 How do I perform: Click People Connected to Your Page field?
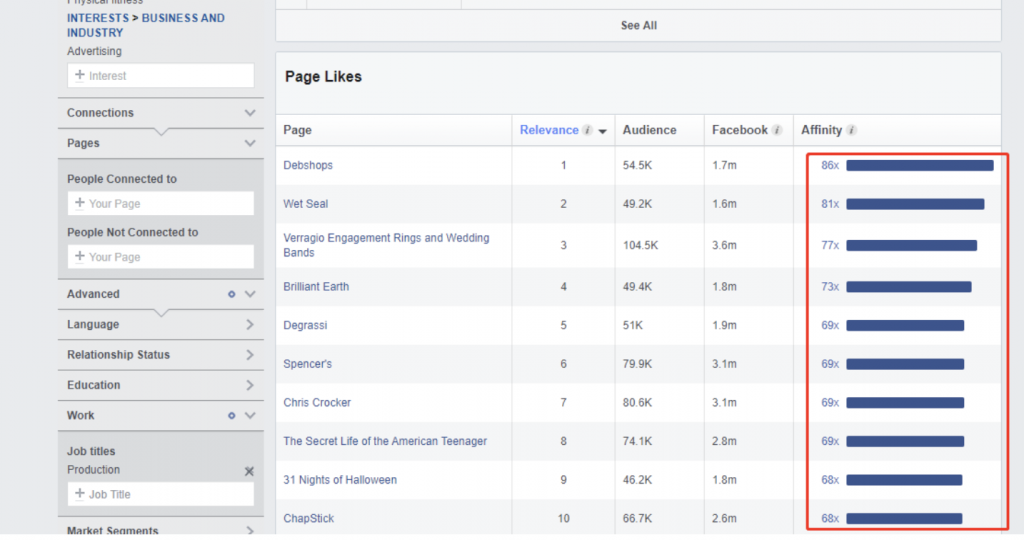161,204
